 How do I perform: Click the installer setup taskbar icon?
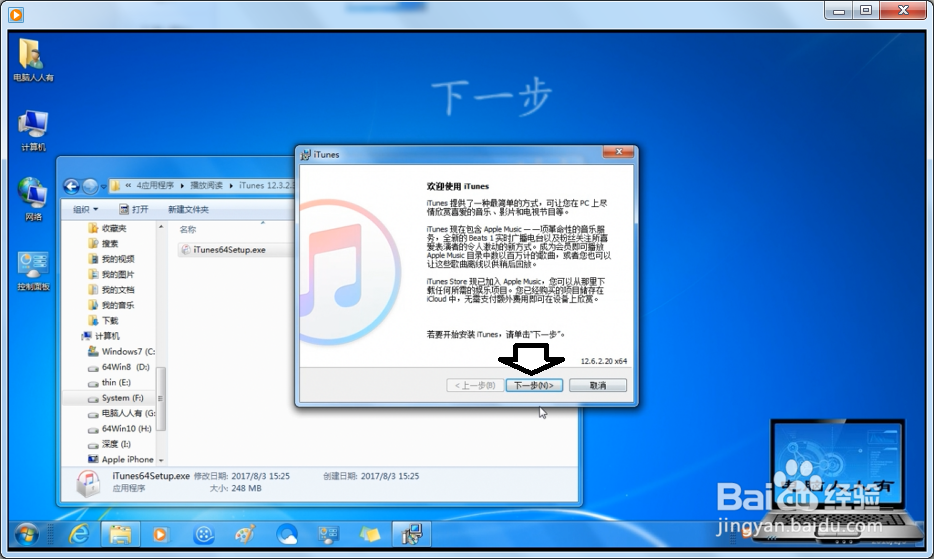pyautogui.click(x=411, y=534)
